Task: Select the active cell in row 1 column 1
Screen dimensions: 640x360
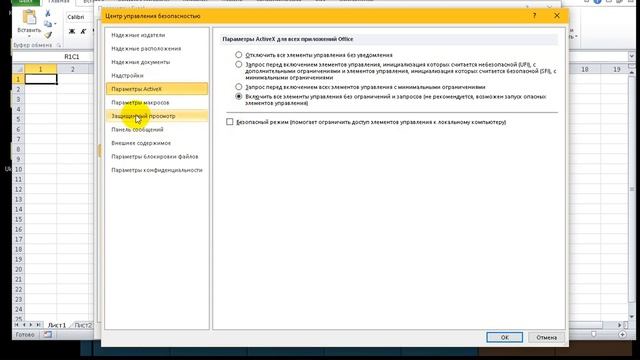Action: coord(41,79)
